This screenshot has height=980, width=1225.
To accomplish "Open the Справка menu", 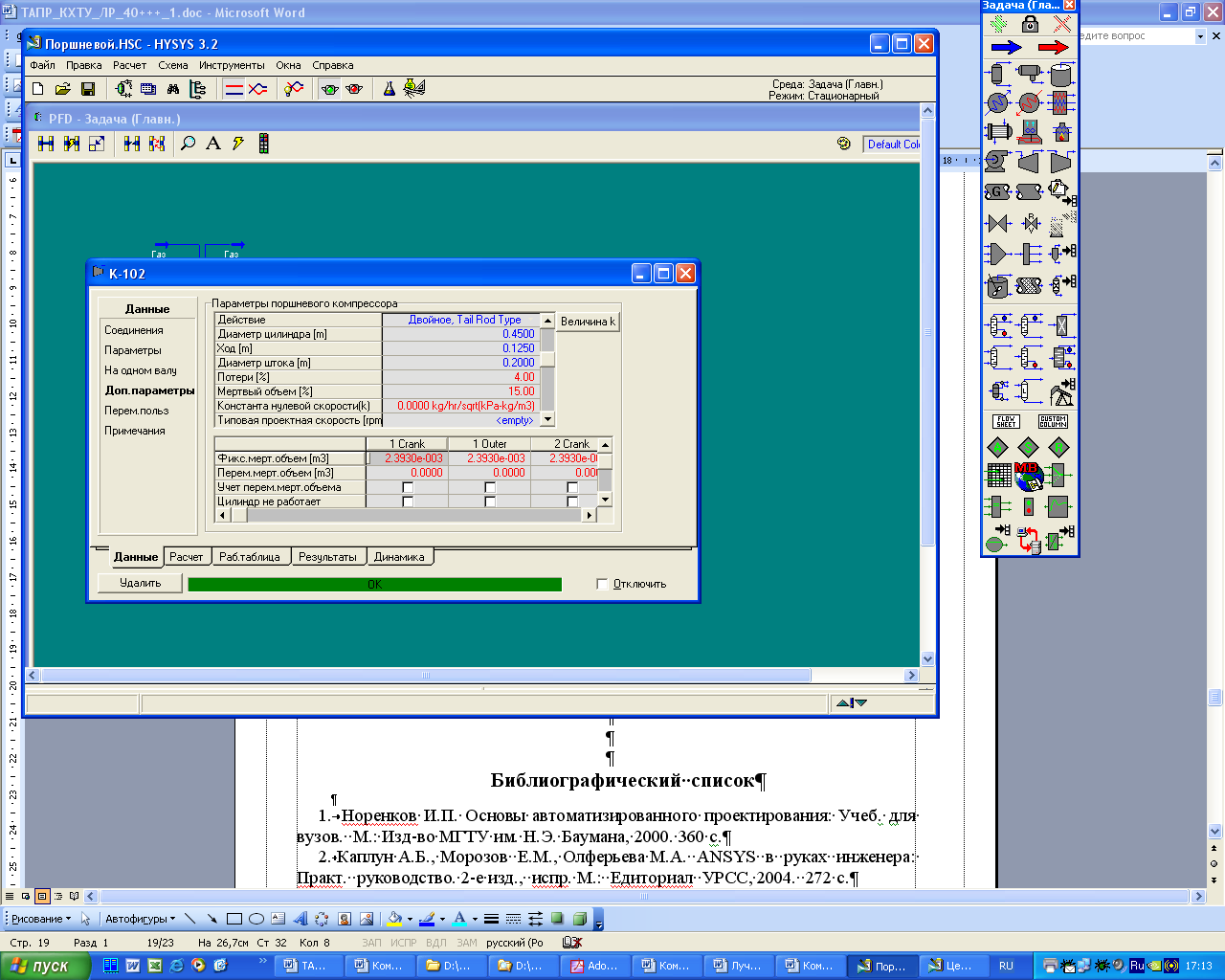I will 333,66.
